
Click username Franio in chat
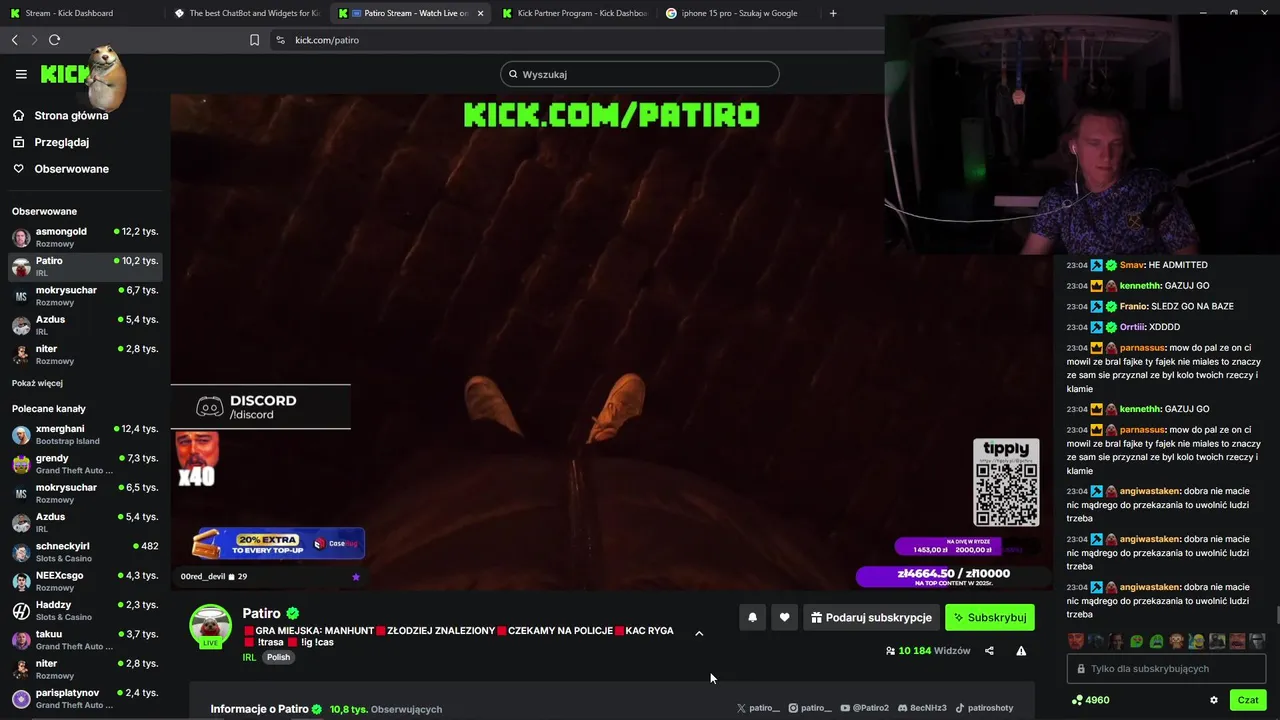tap(1134, 306)
